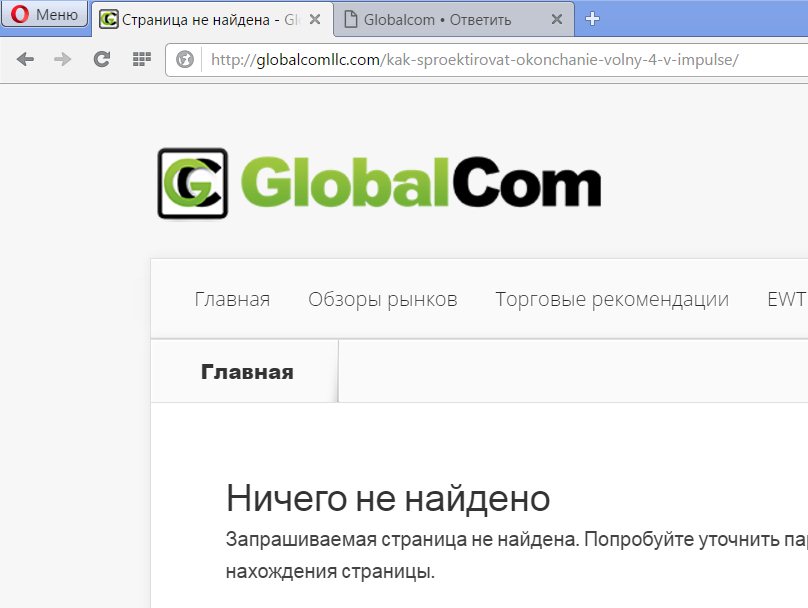This screenshot has width=808, height=608.
Task: Open the 'Главная' navigation menu link
Action: click(232, 299)
